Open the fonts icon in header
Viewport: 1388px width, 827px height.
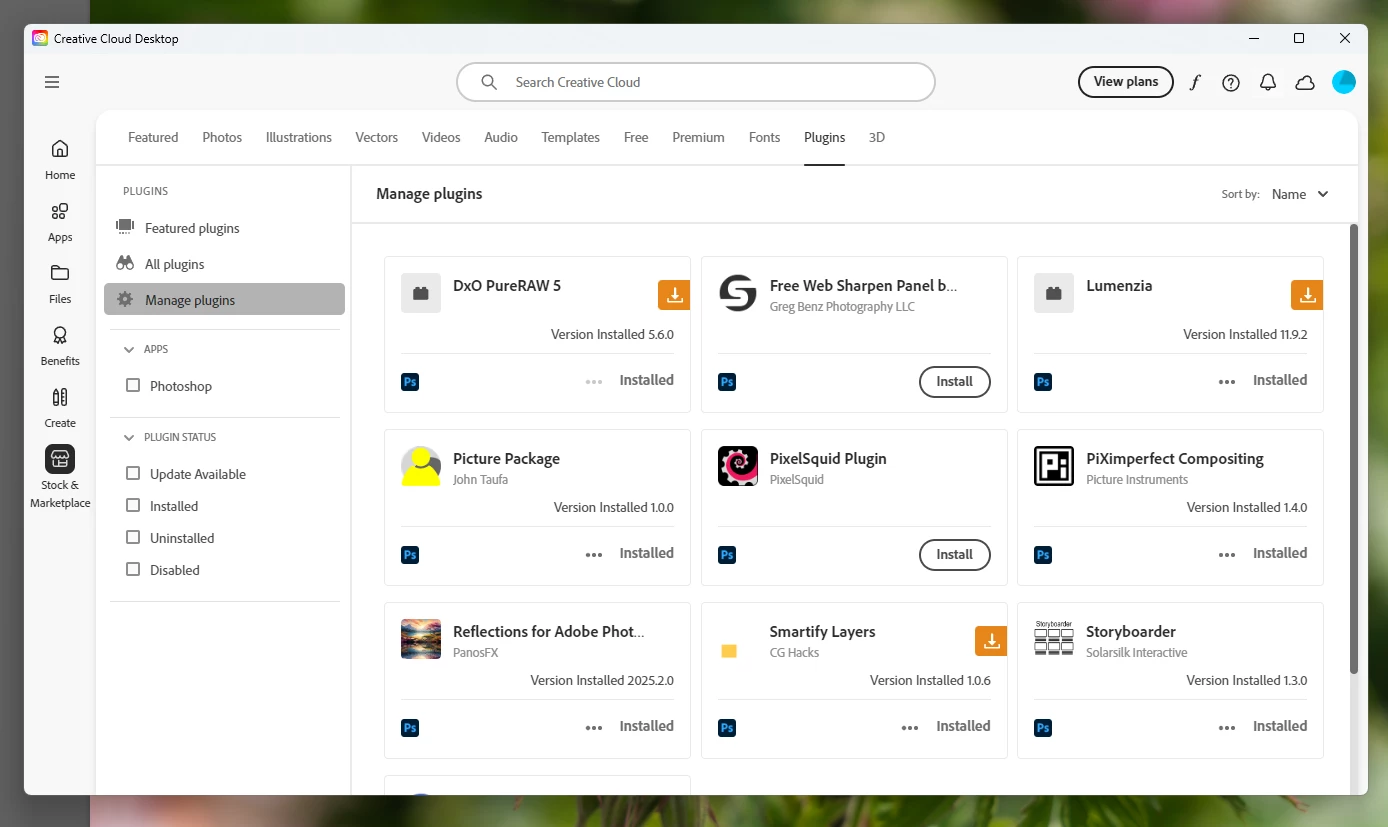point(1194,83)
